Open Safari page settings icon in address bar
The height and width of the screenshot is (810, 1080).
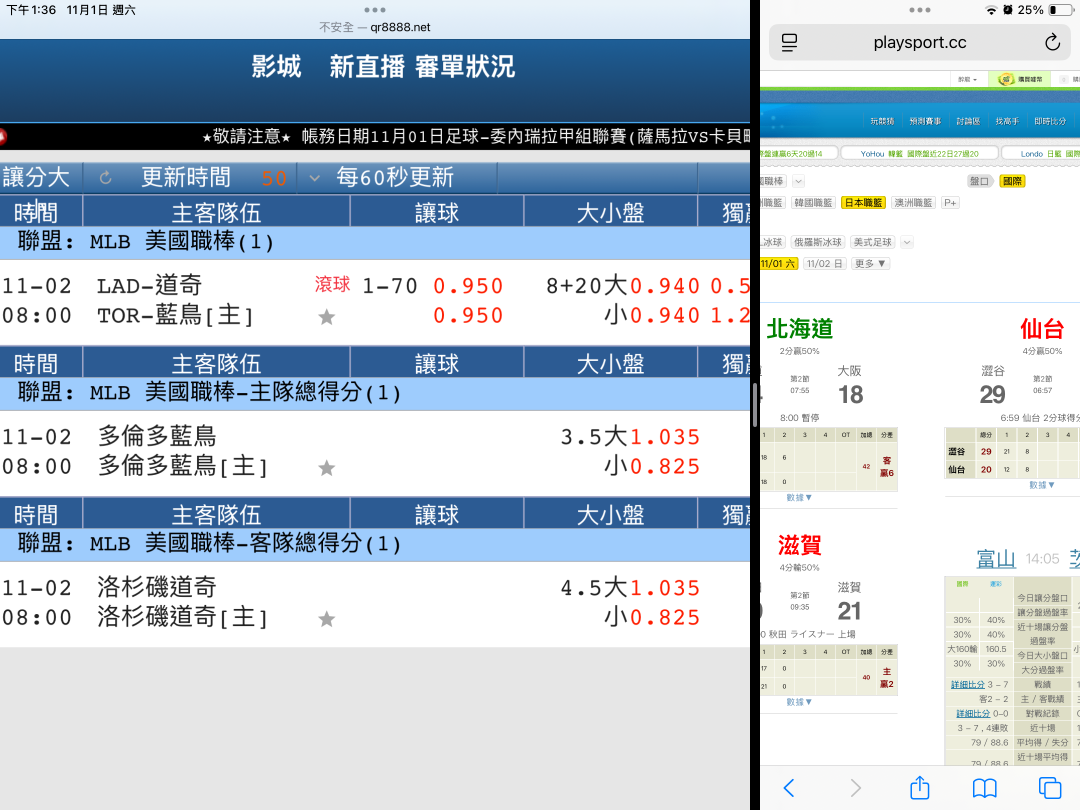[x=789, y=43]
